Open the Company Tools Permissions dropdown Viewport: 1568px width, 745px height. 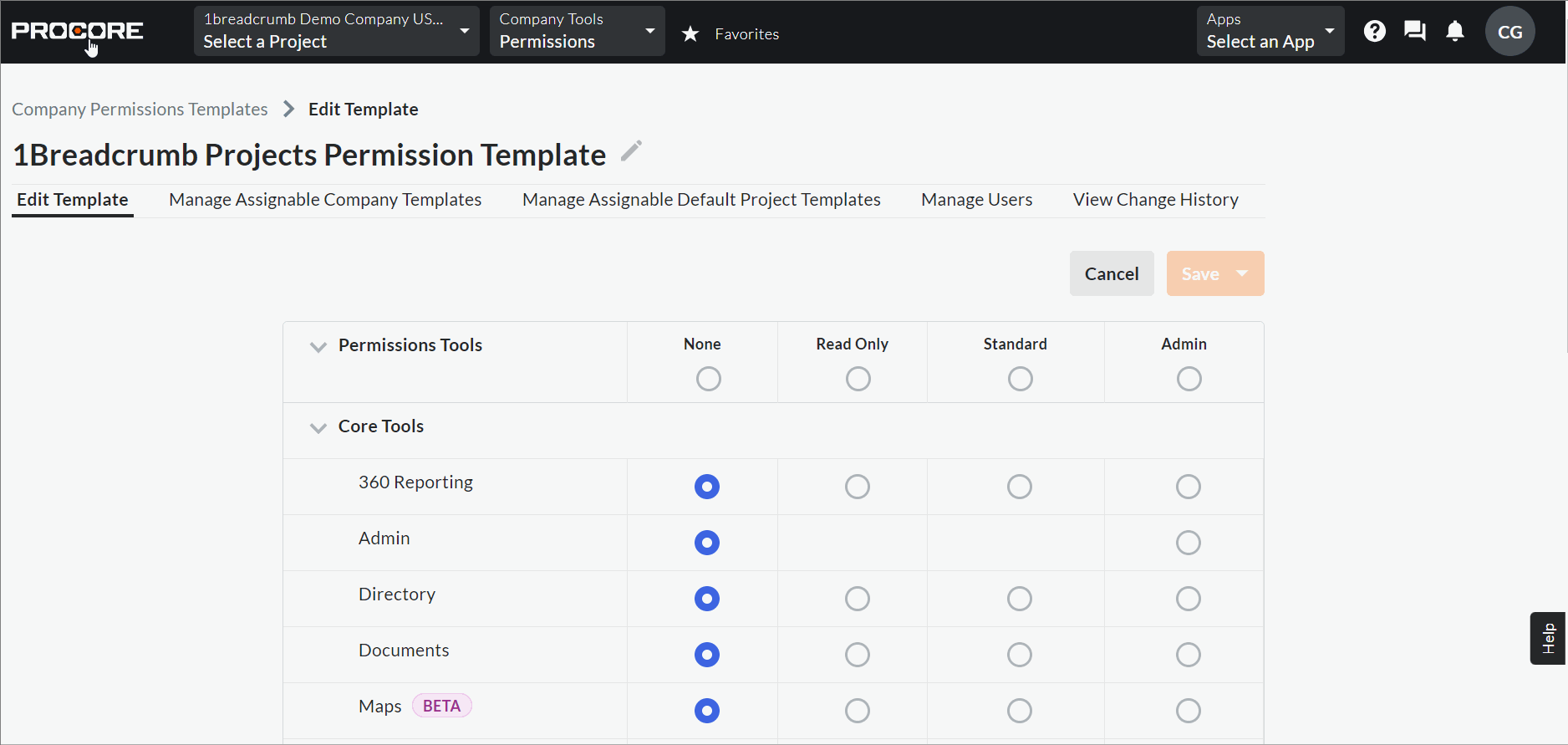(x=577, y=32)
